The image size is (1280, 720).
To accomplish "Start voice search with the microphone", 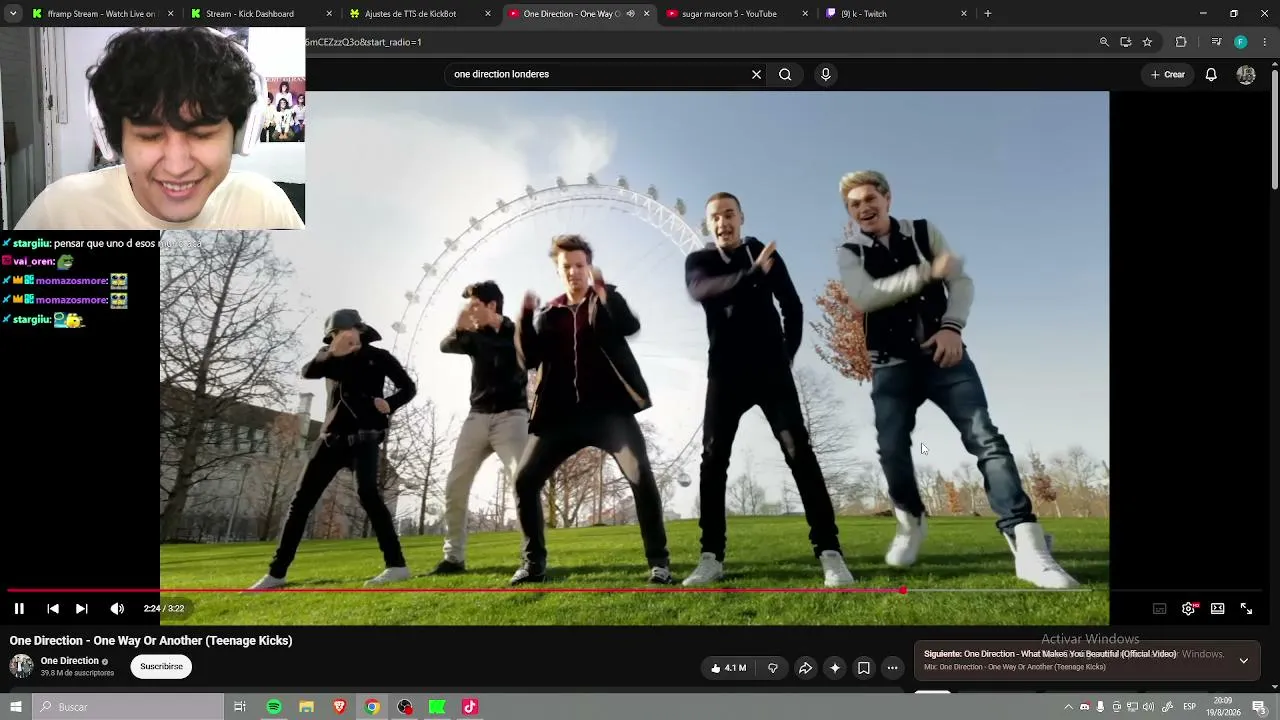I will point(825,74).
